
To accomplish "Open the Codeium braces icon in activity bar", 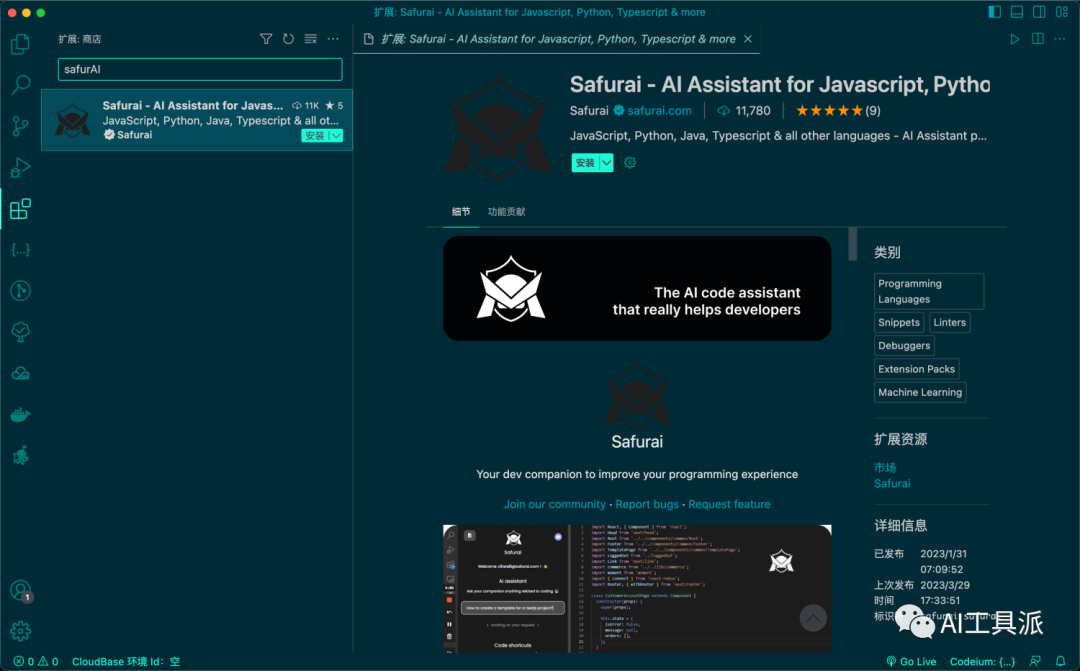I will point(21,250).
